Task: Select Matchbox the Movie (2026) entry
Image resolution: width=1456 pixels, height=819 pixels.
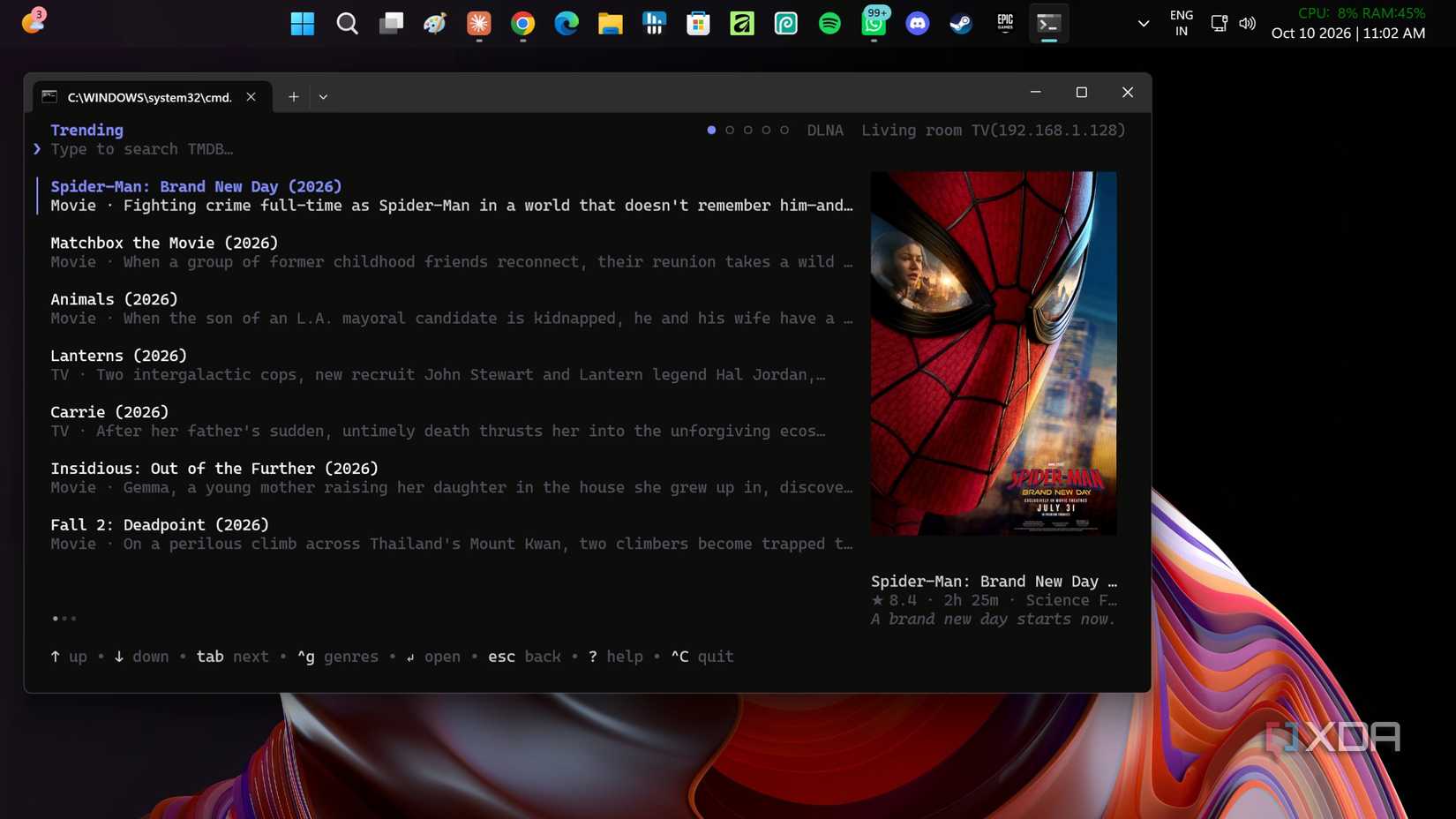Action: tap(450, 252)
